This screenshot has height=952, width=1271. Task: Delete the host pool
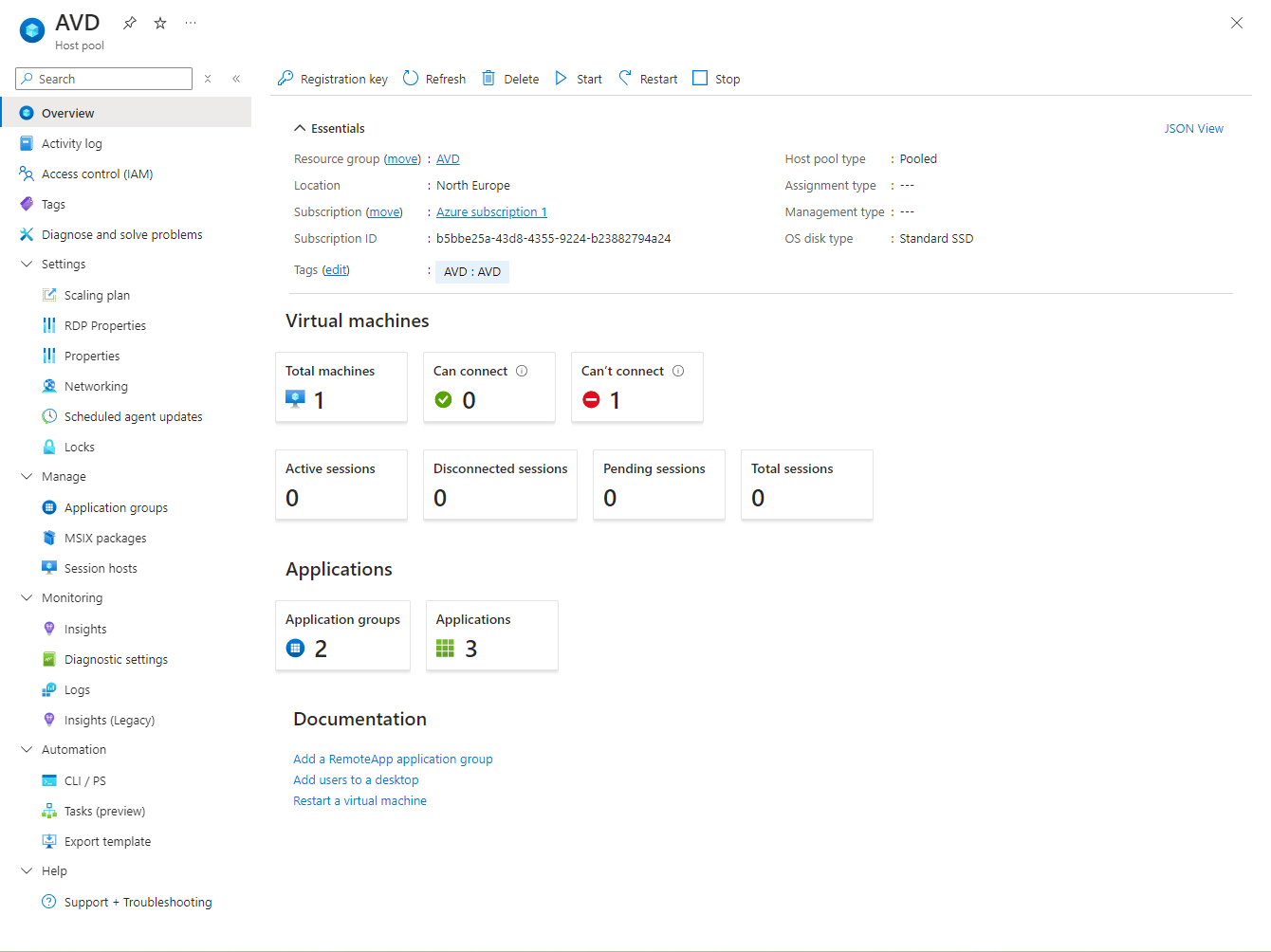coord(510,79)
